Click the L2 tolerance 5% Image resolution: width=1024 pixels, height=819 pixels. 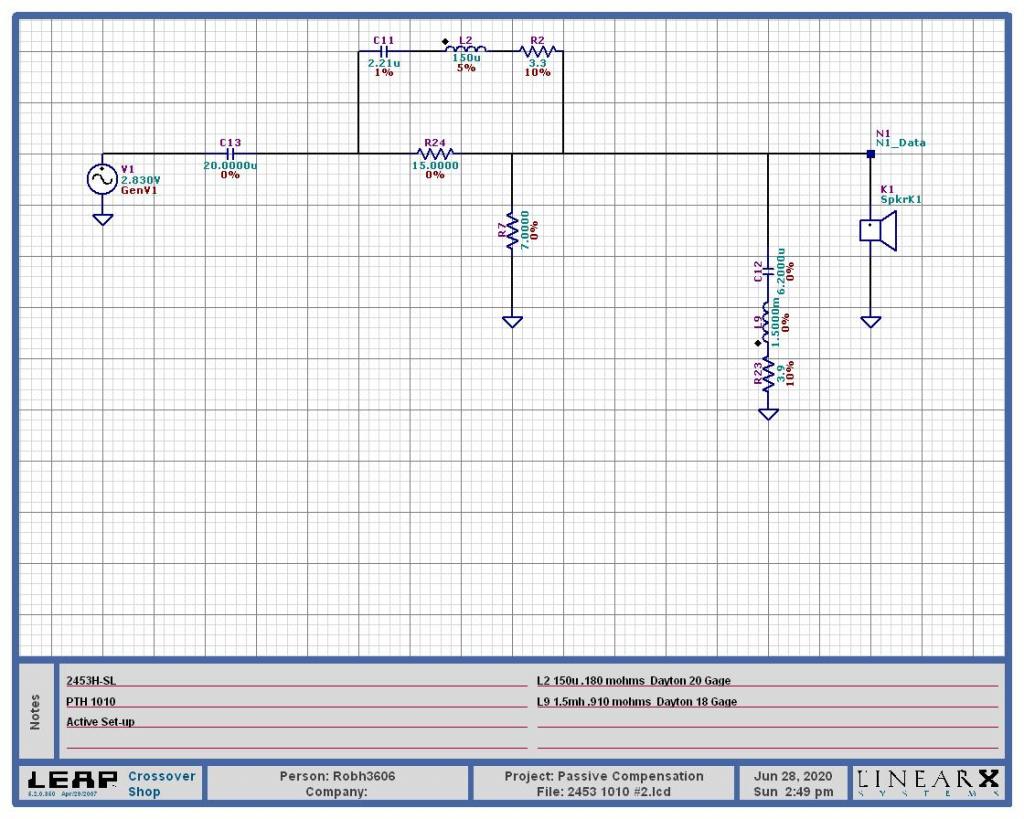466,67
